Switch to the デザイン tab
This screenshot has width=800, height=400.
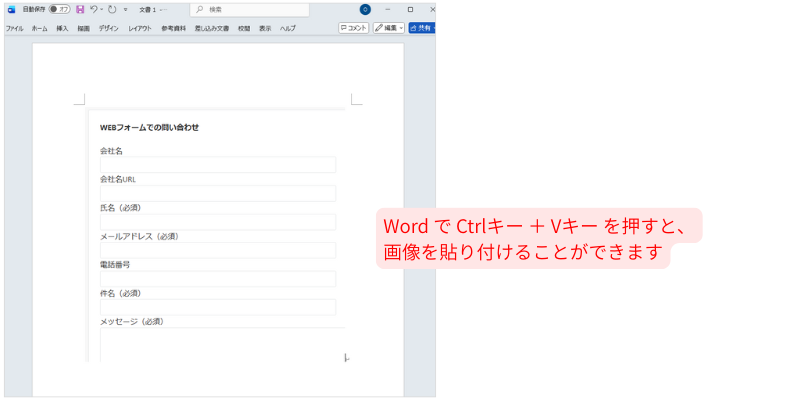click(109, 29)
